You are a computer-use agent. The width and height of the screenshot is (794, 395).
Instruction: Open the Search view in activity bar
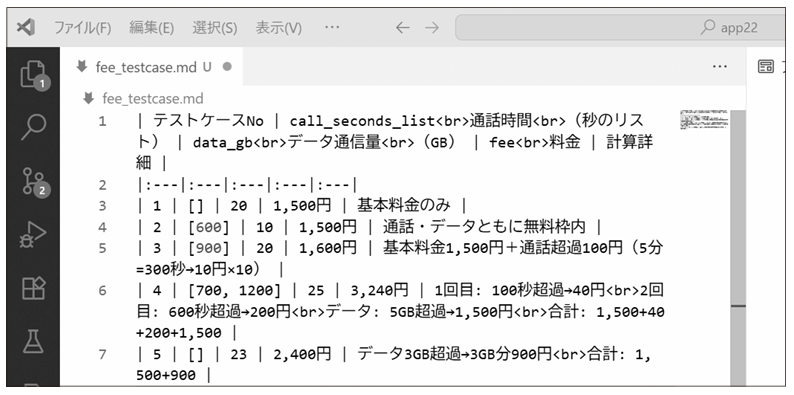click(33, 127)
